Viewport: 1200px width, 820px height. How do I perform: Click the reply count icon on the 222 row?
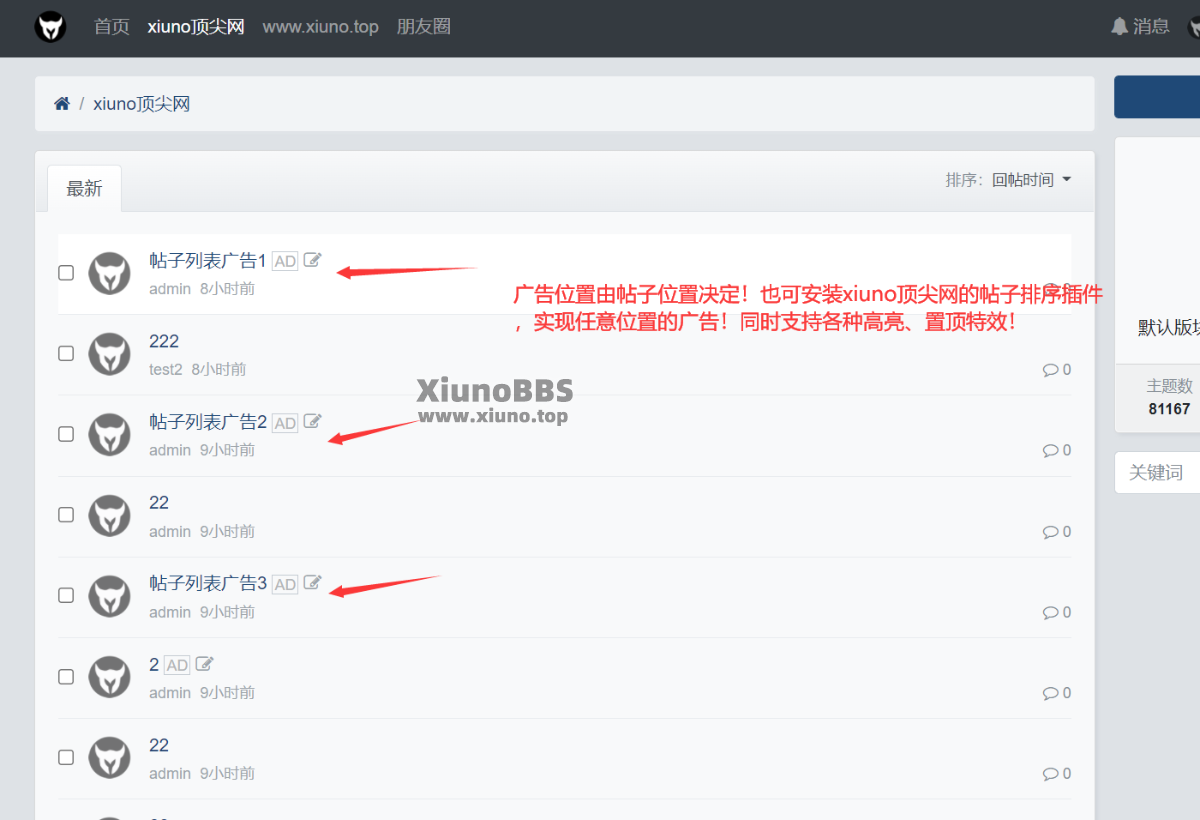[1051, 370]
